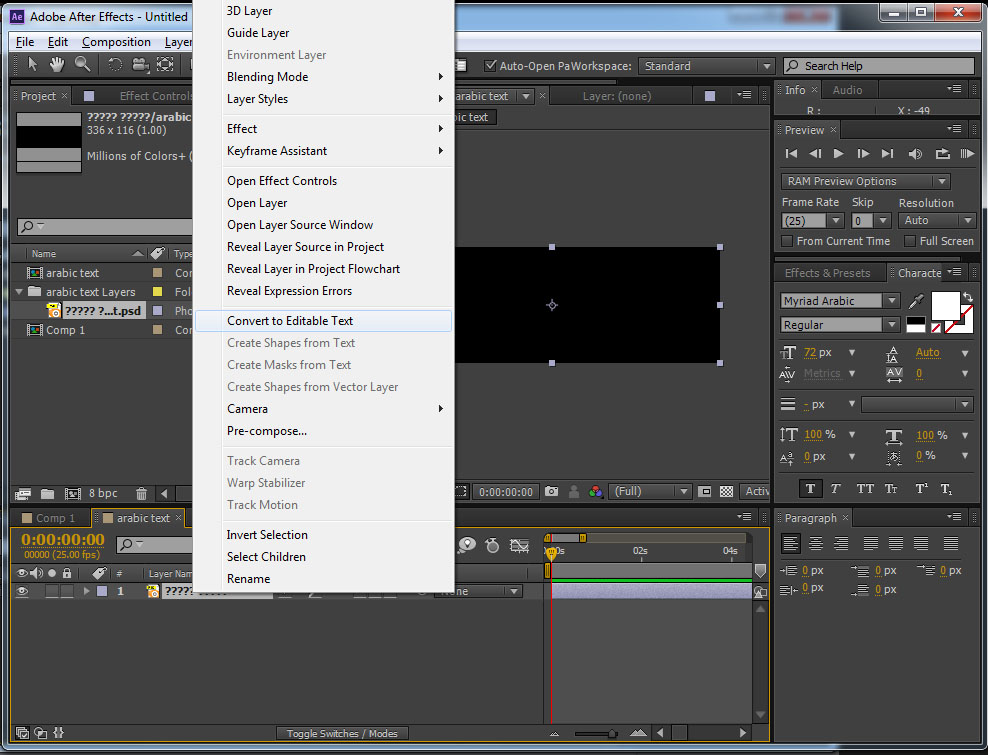Open the viewer Full resolution dropdown
988x755 pixels.
pyautogui.click(x=650, y=491)
